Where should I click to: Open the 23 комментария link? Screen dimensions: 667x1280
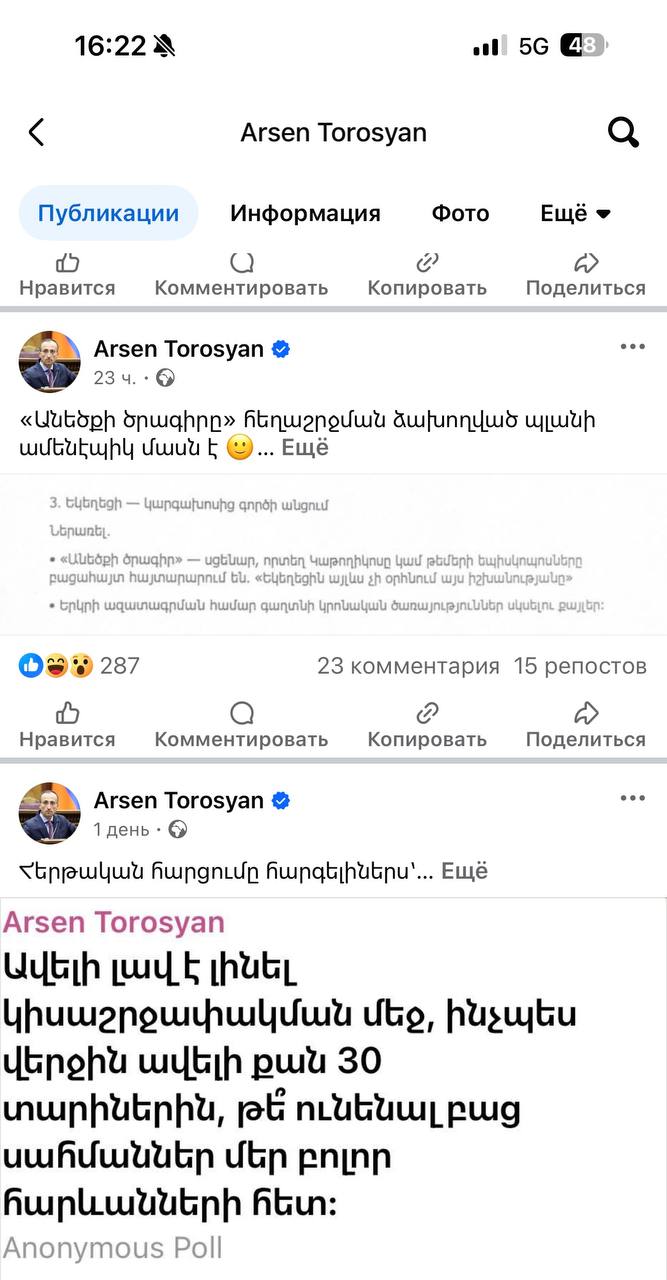(x=408, y=666)
